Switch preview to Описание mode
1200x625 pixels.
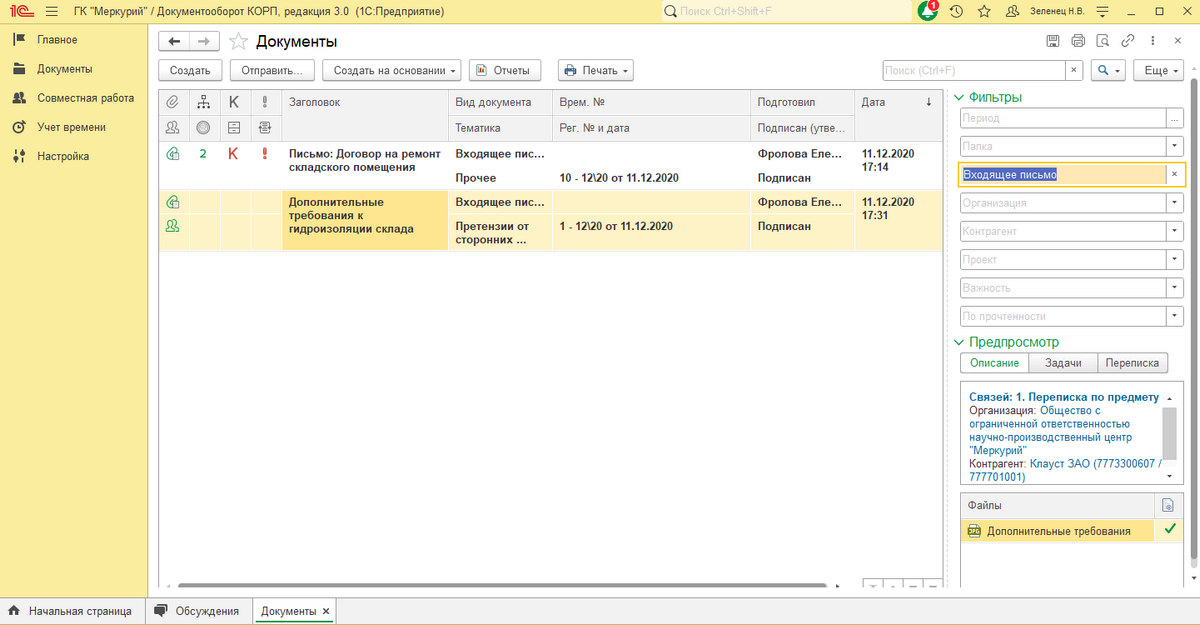tap(993, 363)
